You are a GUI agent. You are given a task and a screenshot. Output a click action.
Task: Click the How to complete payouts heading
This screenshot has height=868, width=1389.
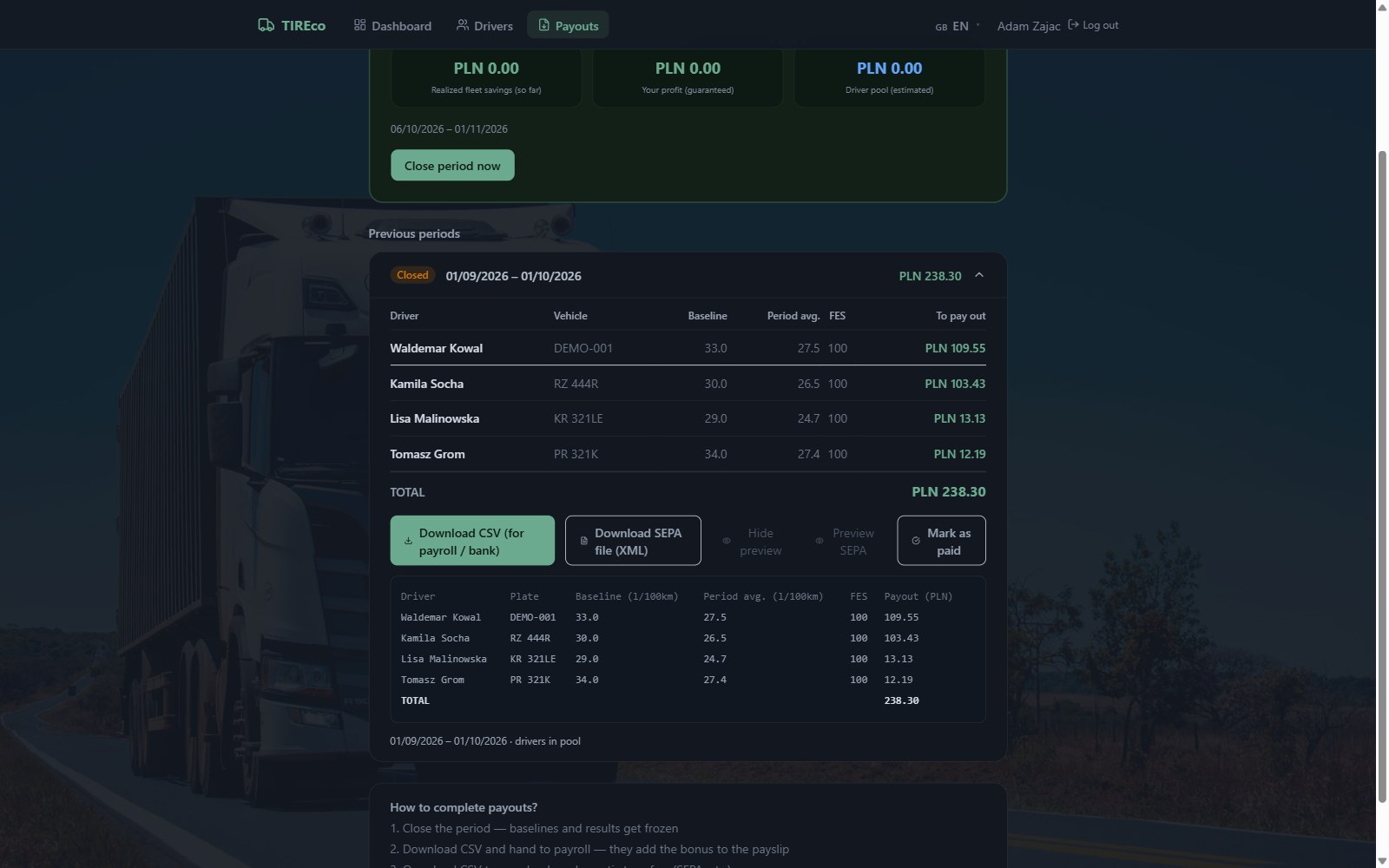click(464, 807)
